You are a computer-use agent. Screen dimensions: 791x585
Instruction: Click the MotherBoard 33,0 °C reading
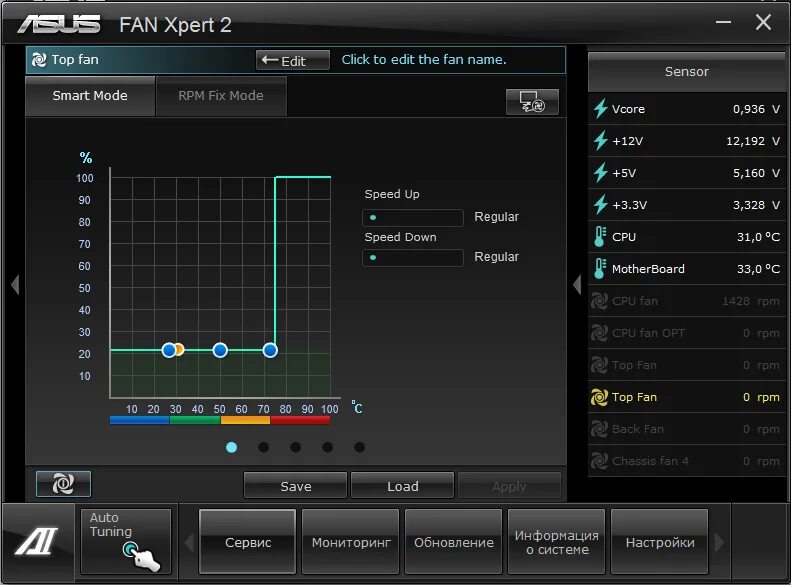click(x=758, y=269)
